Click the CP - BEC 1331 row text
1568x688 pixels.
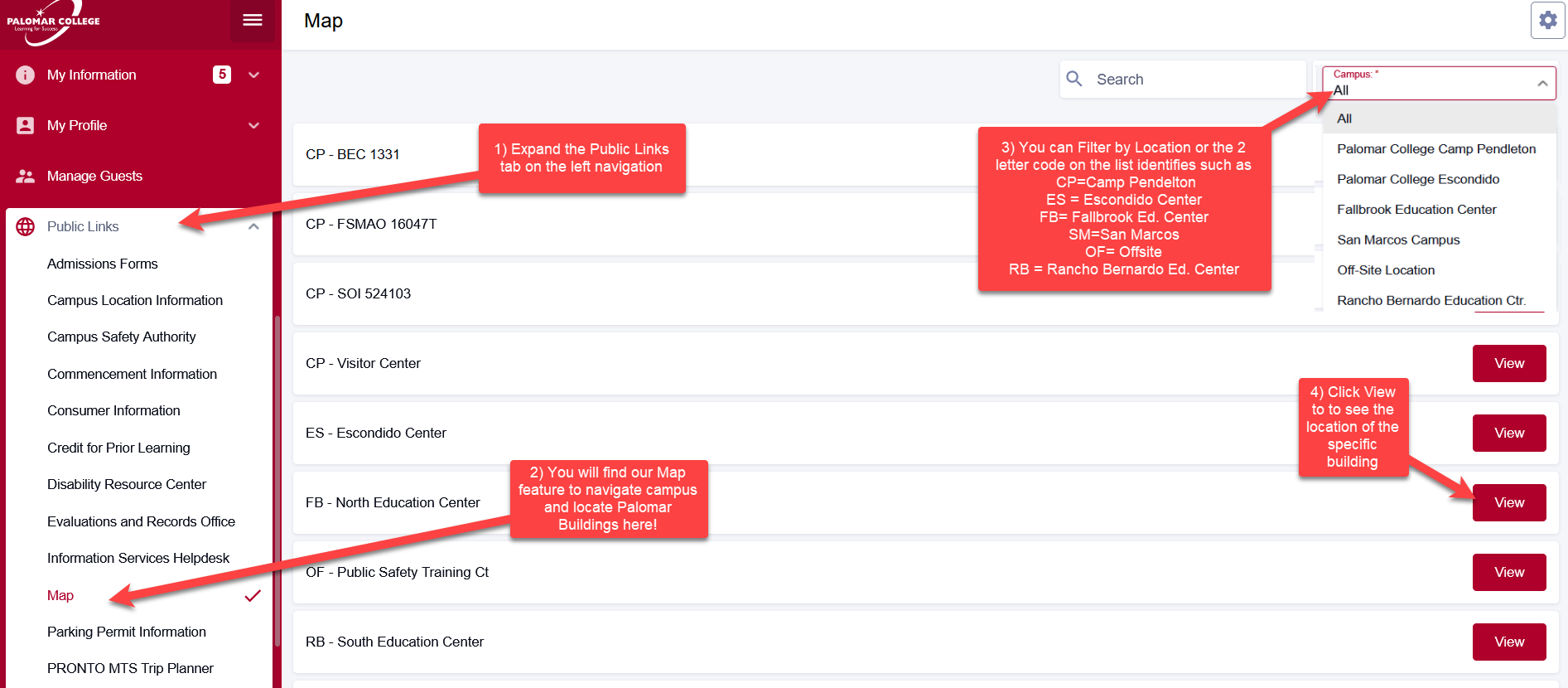point(353,154)
